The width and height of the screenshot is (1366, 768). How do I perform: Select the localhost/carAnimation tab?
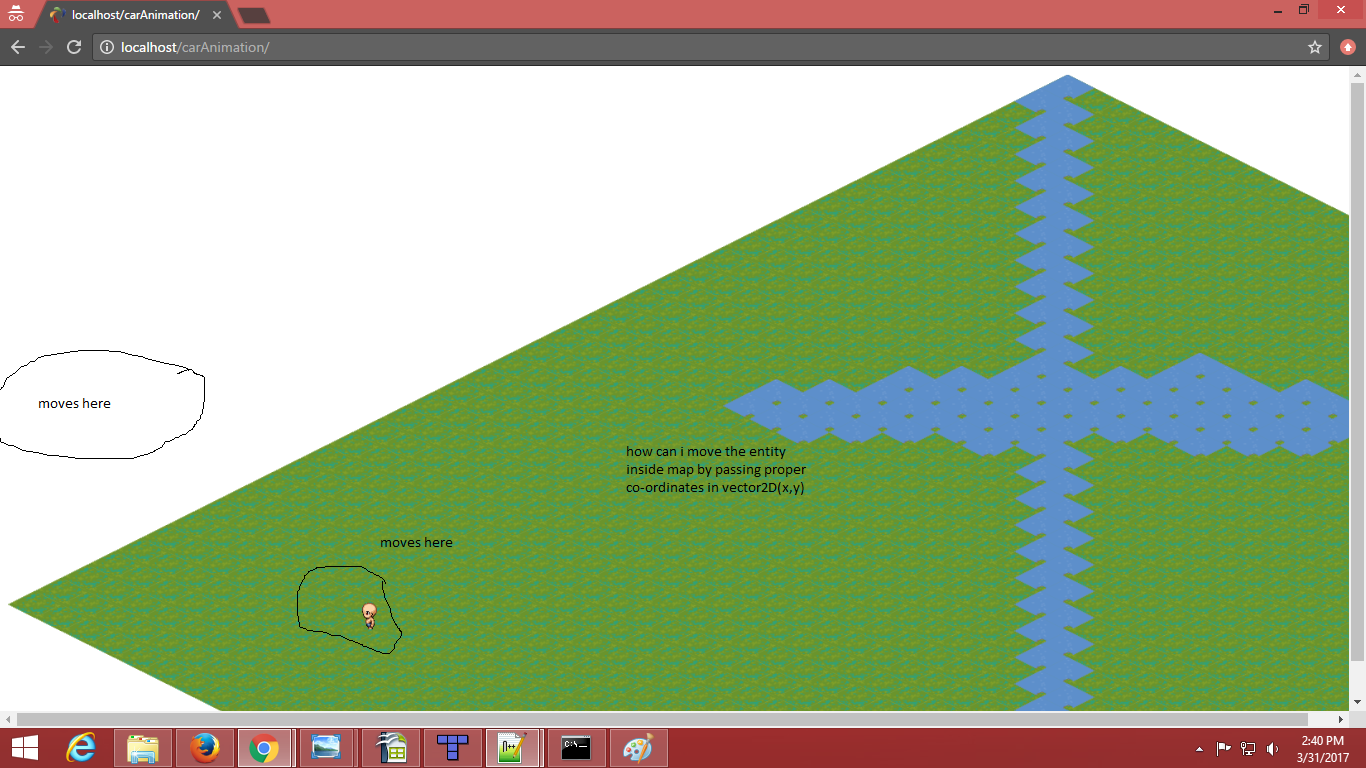tap(136, 15)
